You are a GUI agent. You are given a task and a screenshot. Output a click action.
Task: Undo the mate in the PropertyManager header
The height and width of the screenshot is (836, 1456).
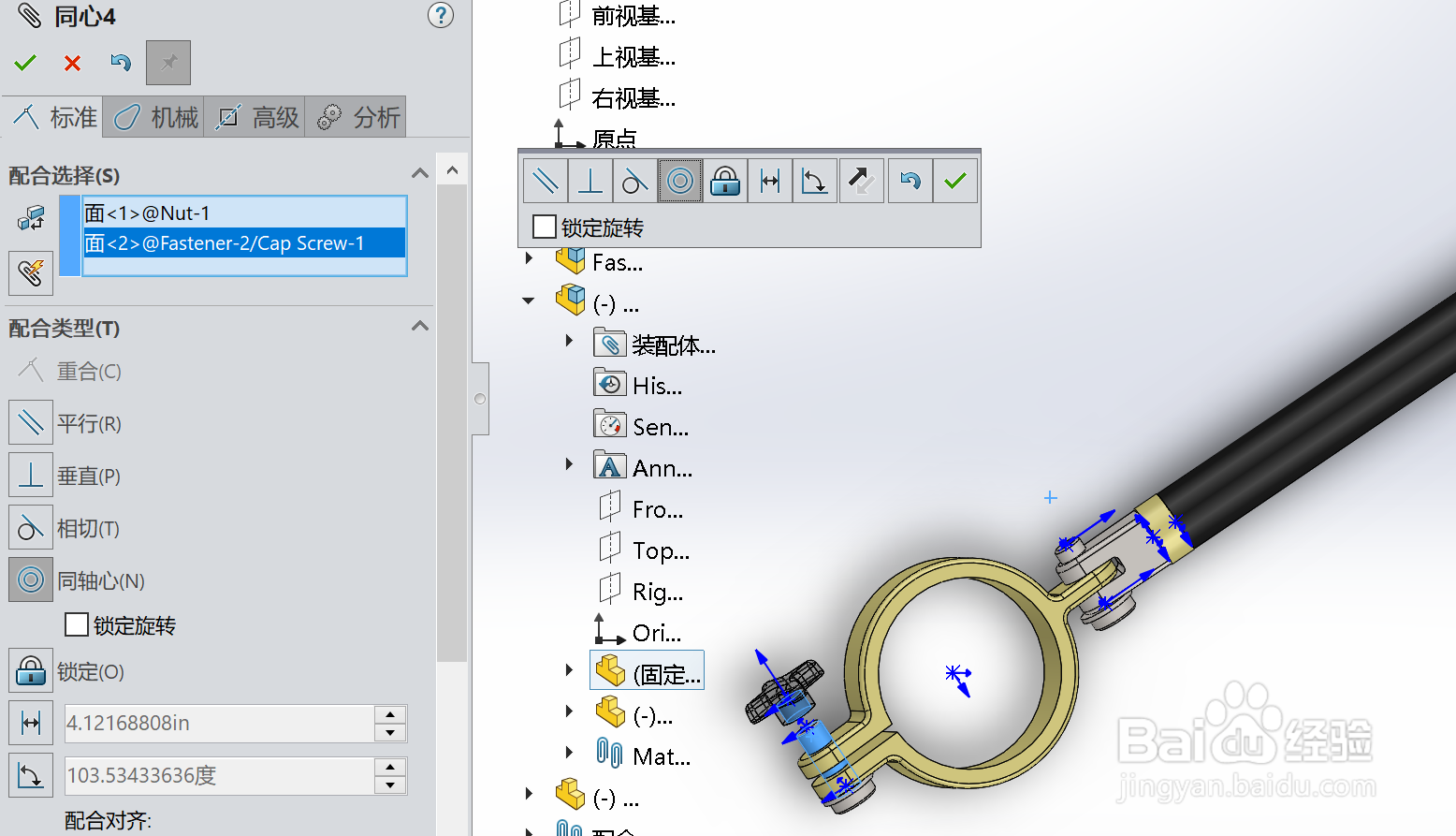click(x=121, y=63)
